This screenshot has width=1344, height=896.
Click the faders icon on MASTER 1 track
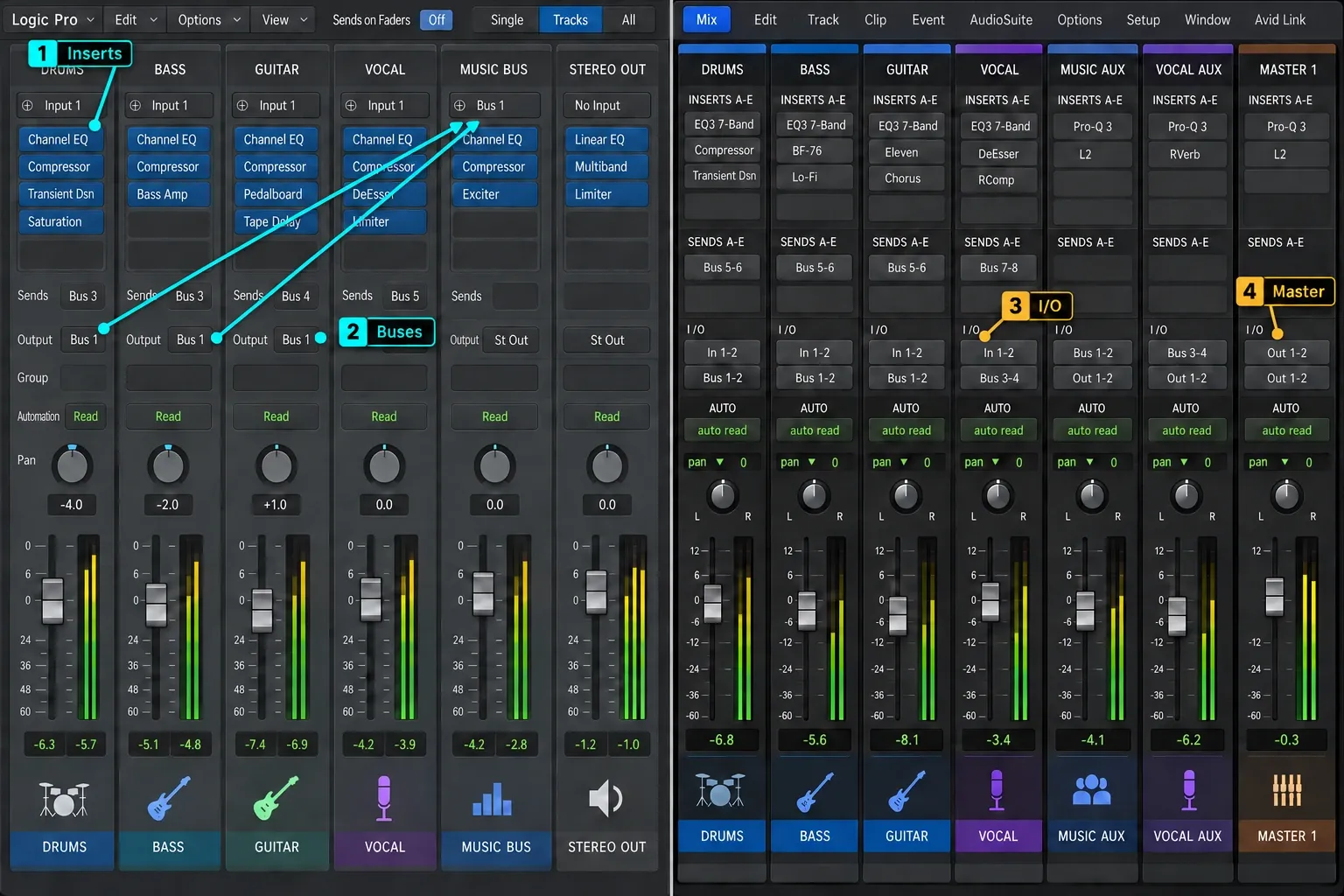click(1286, 791)
